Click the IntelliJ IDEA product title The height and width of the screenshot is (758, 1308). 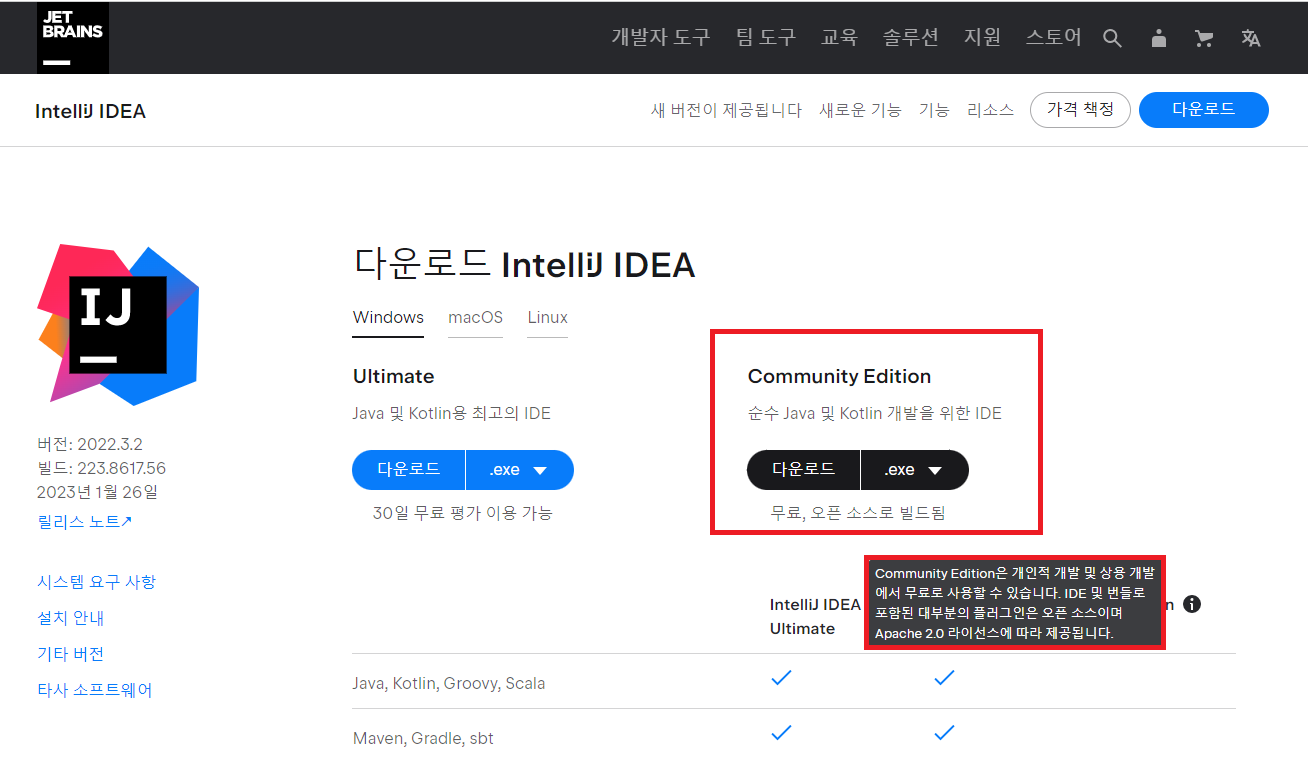coord(90,111)
